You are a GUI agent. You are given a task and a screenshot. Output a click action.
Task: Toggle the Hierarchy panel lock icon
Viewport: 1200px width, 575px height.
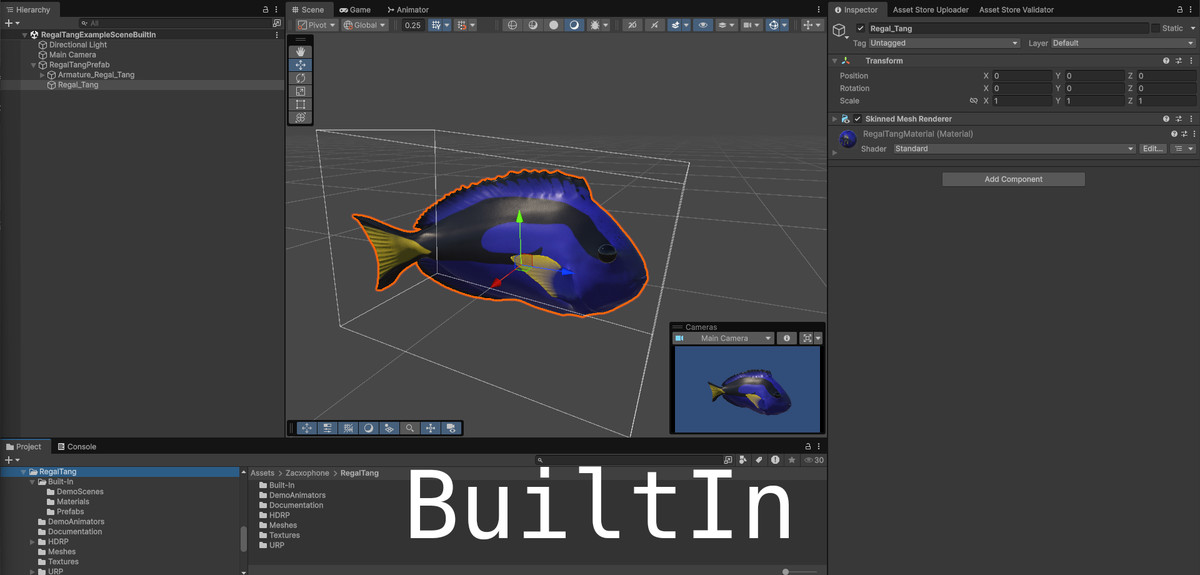265,9
